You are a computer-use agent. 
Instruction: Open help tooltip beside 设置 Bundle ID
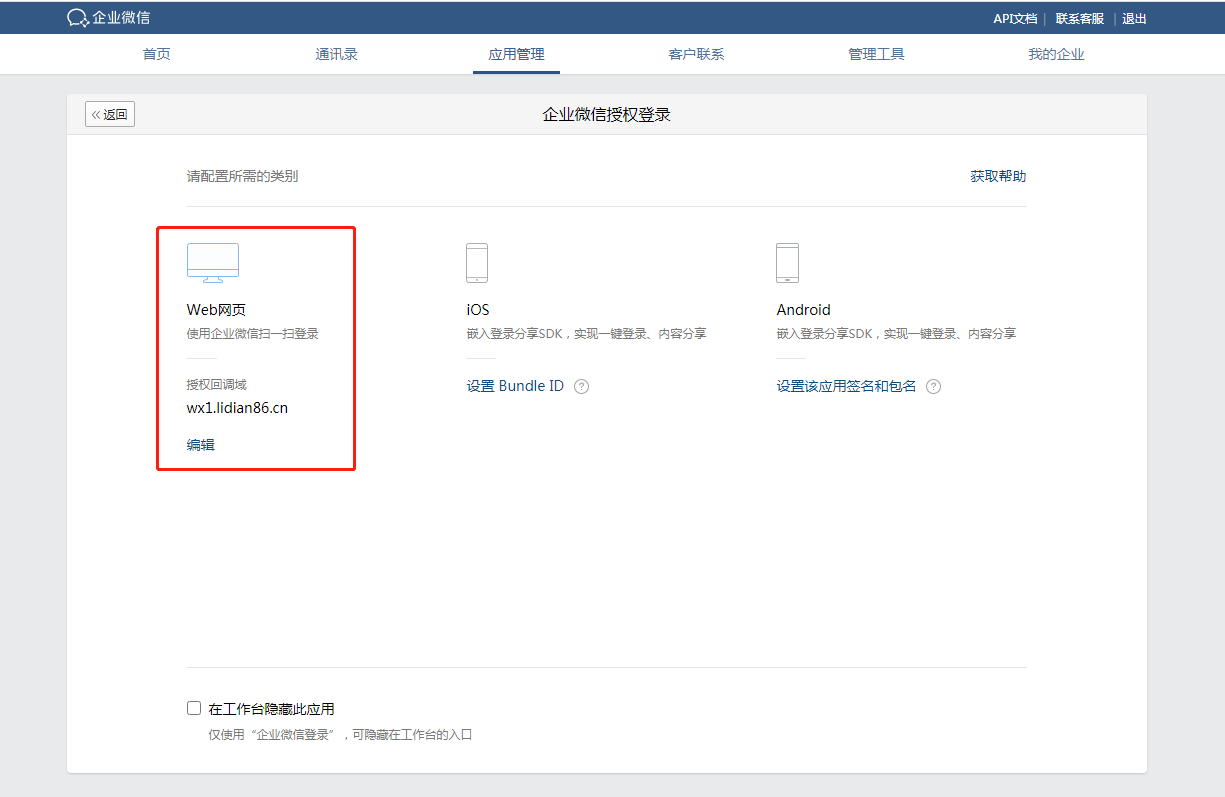pyautogui.click(x=582, y=387)
